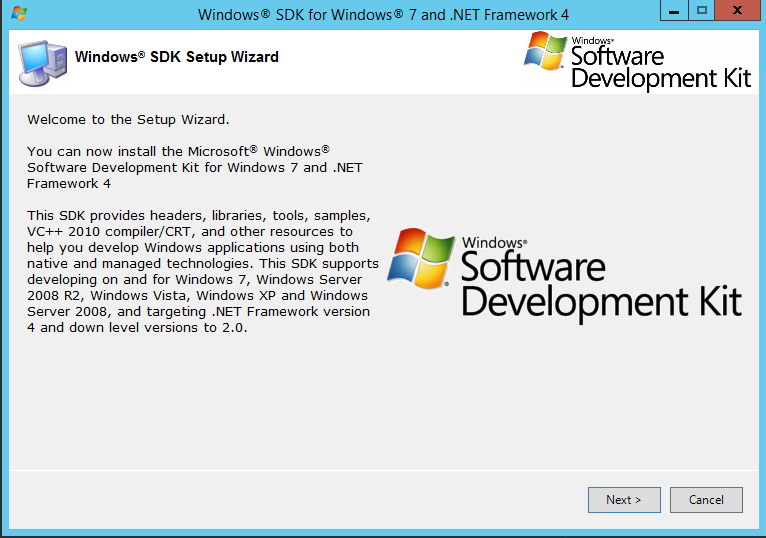This screenshot has height=538, width=766.
Task: Click 'Welcome to the Setup Wizard.' text
Action: pos(128,119)
